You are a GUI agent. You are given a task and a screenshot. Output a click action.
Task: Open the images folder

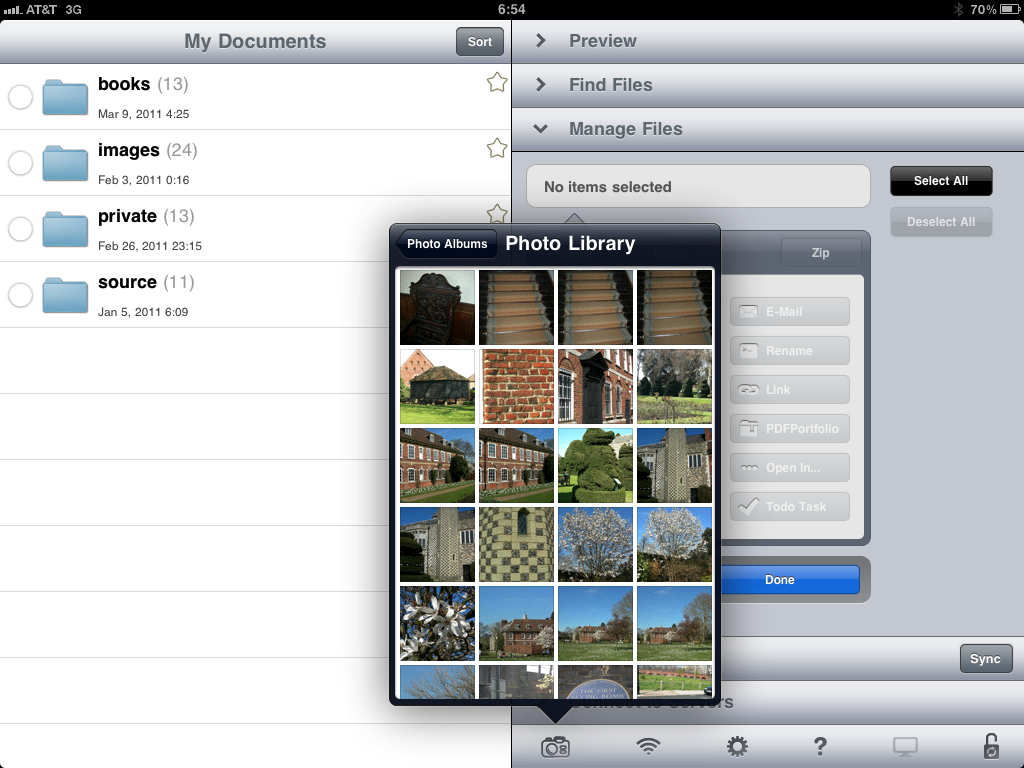[x=128, y=151]
